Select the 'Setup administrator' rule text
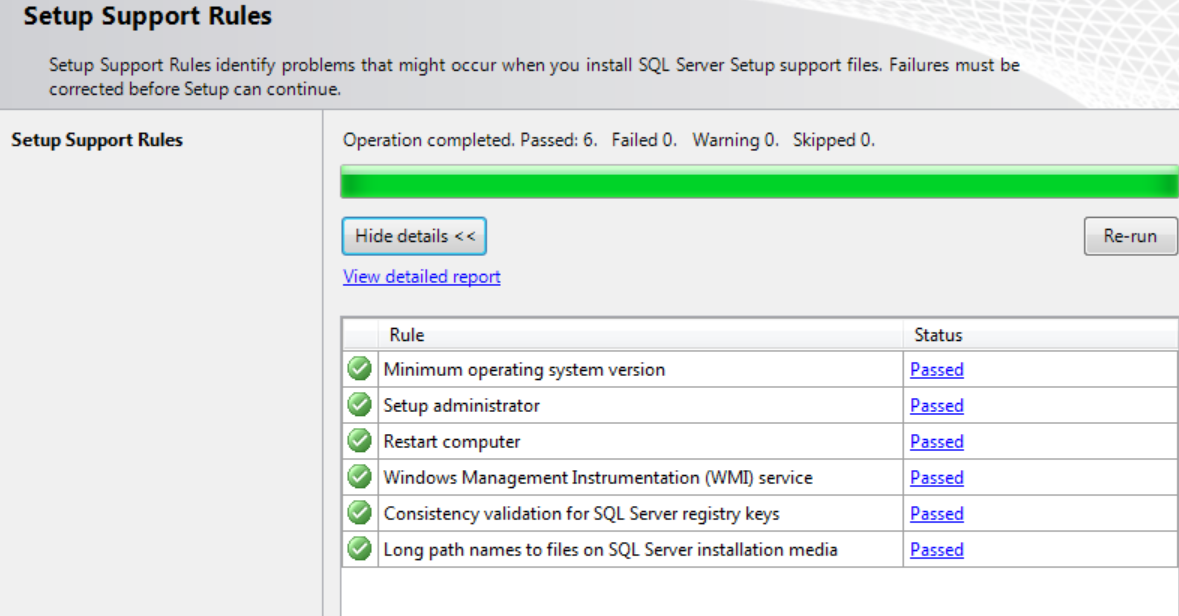The width and height of the screenshot is (1179, 616). pos(462,405)
